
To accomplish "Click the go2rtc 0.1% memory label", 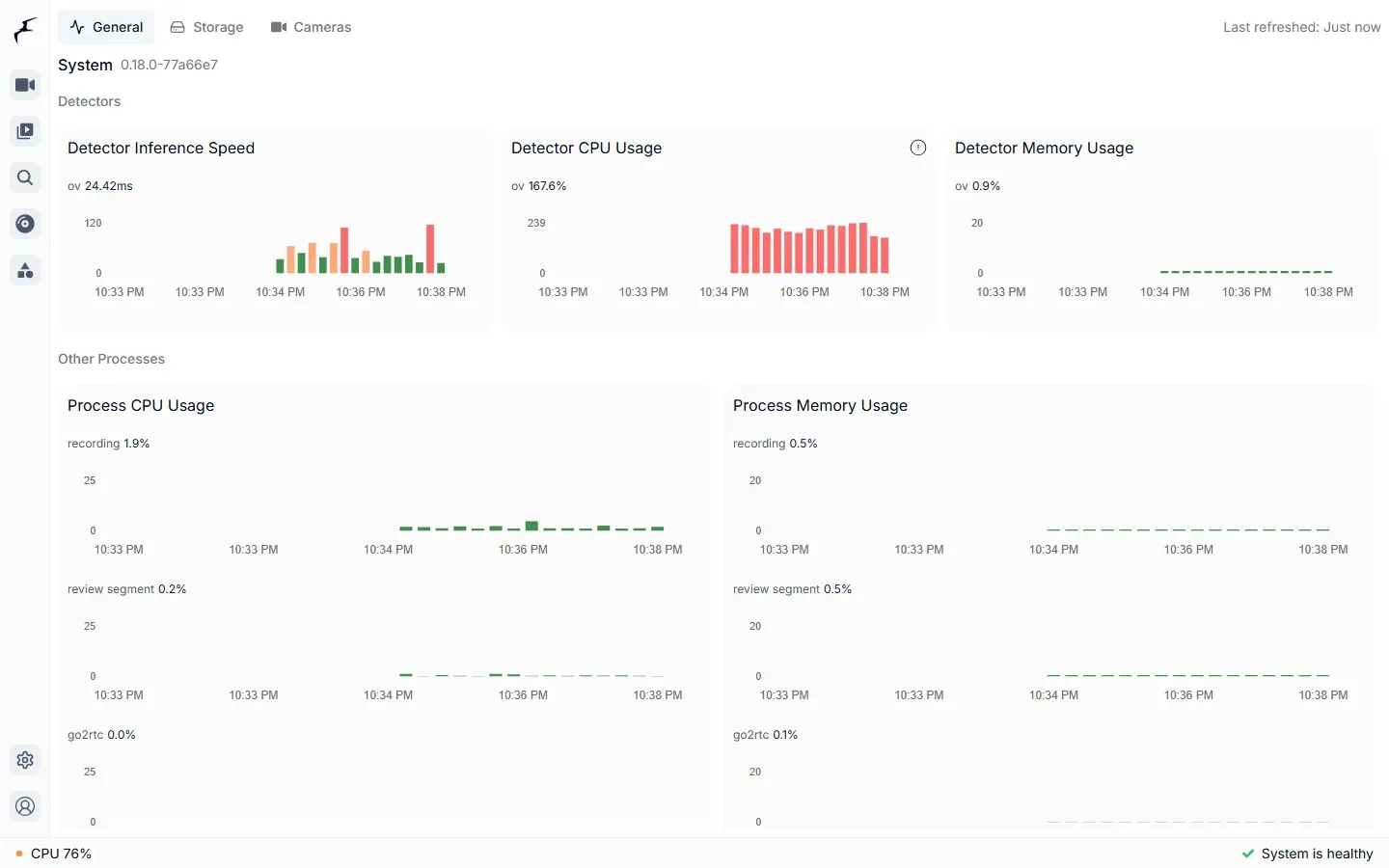I will pyautogui.click(x=766, y=735).
